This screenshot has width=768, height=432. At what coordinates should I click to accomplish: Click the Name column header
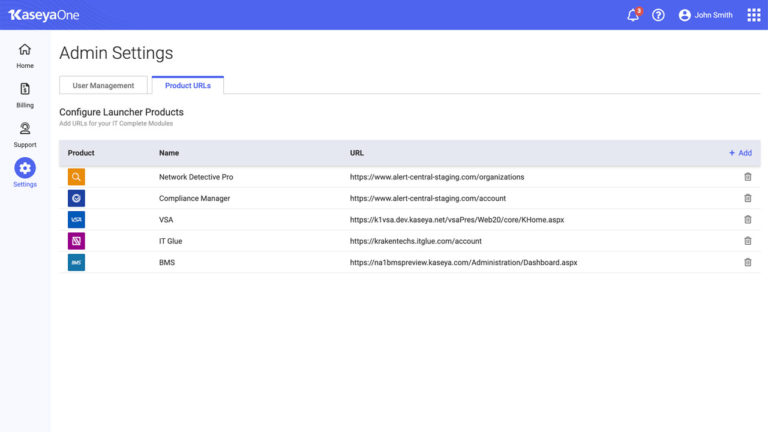[x=169, y=153]
